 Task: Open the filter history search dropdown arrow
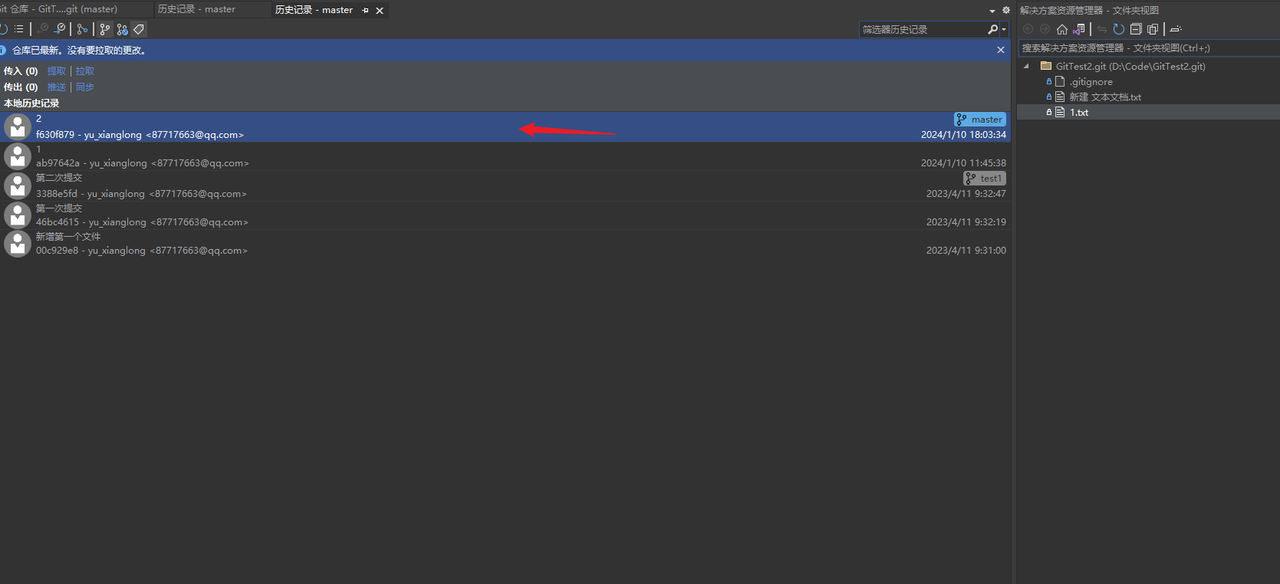click(1003, 30)
